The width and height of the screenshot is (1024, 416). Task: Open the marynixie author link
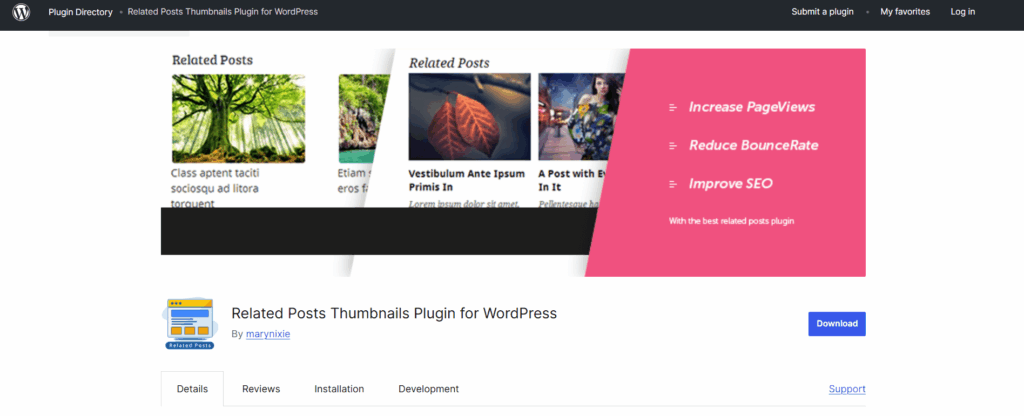pos(268,334)
